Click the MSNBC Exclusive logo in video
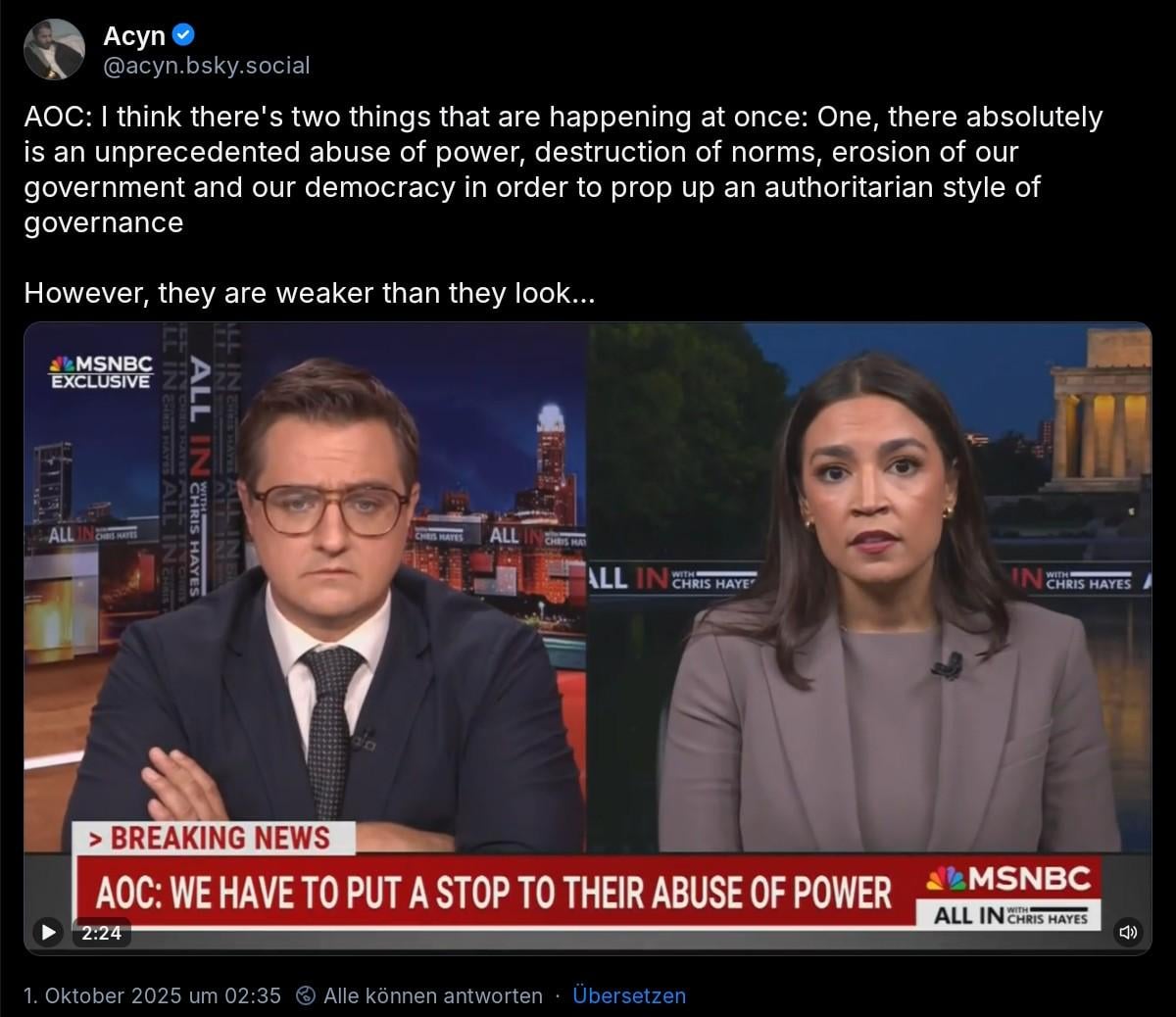Screen dimensions: 1176x1017 tap(101, 370)
